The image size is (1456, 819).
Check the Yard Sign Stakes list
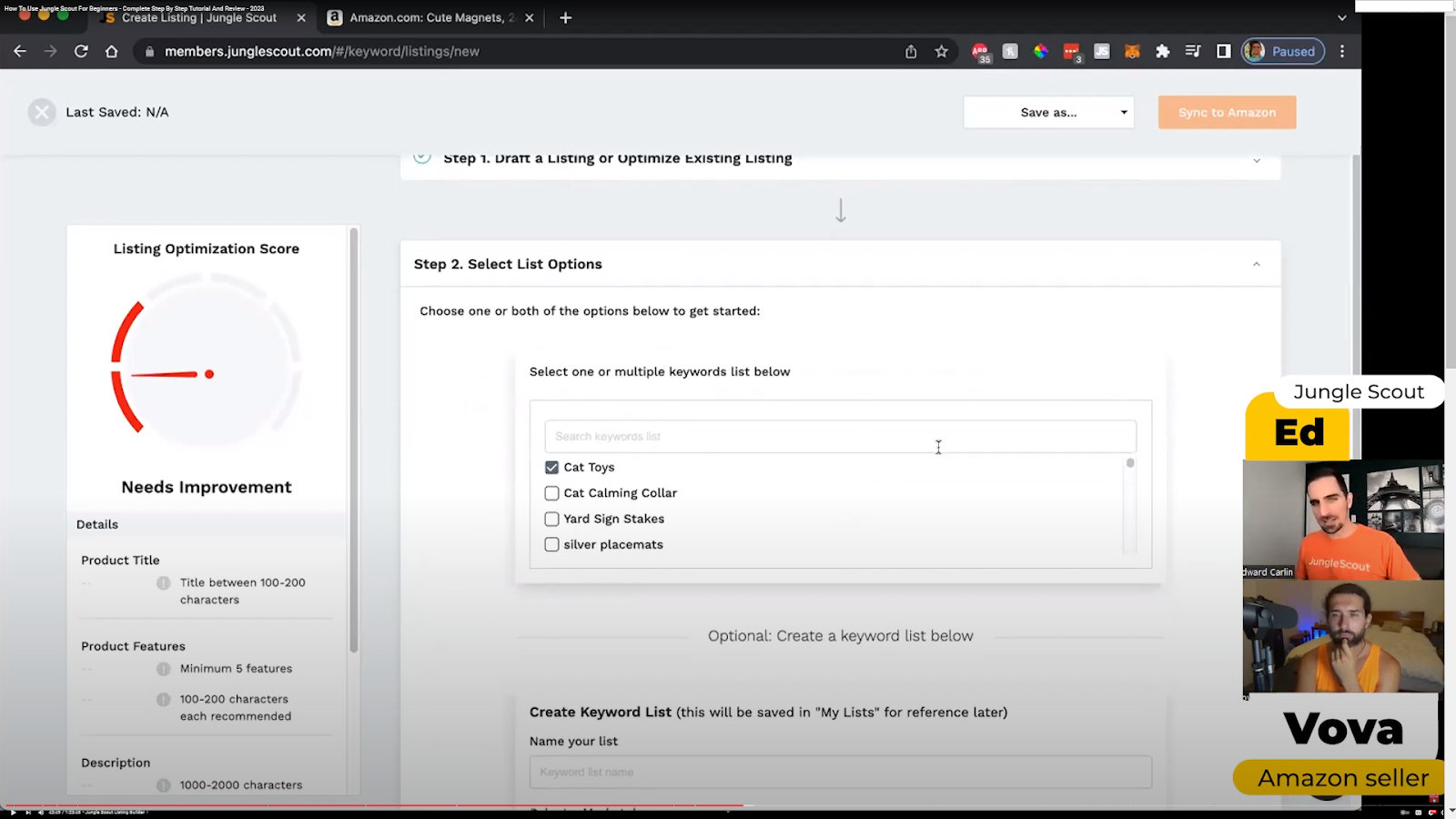tap(551, 519)
